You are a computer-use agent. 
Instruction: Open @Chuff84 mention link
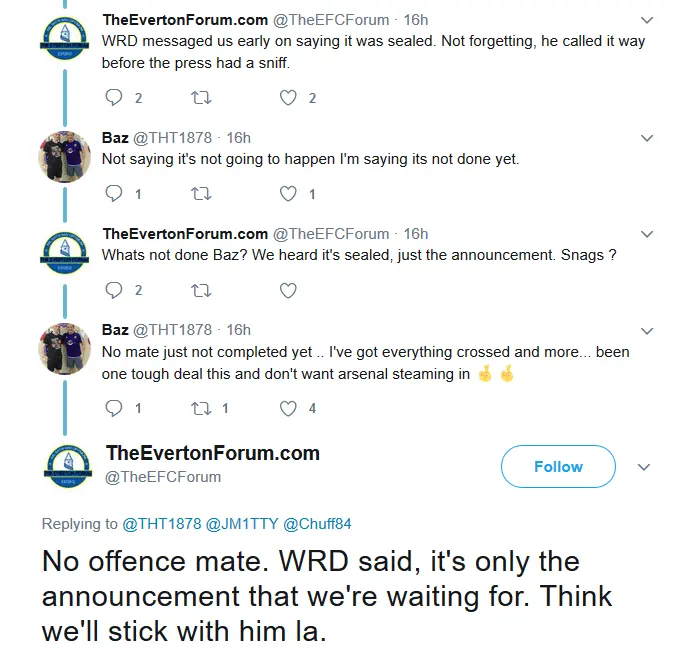(x=318, y=524)
